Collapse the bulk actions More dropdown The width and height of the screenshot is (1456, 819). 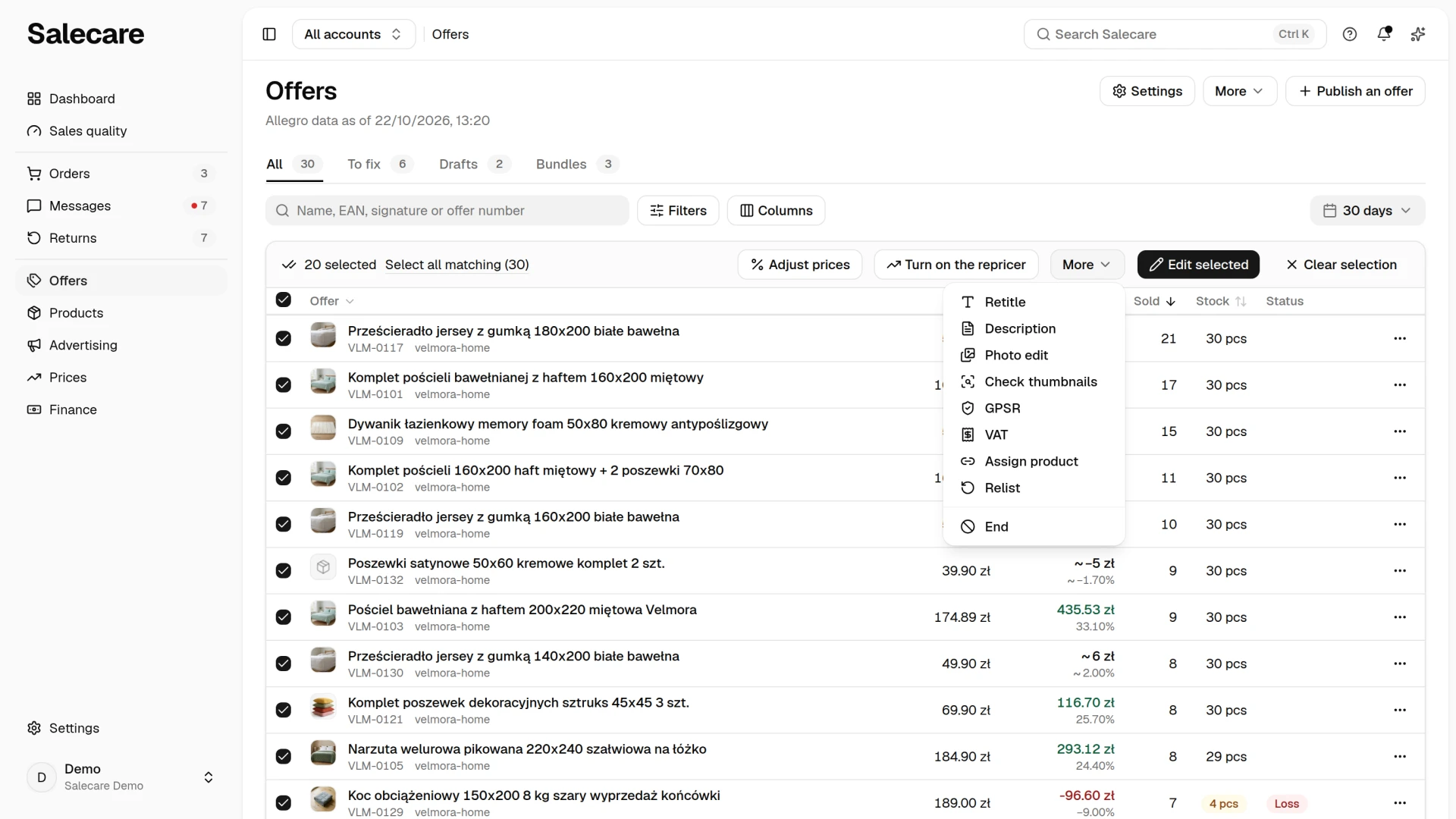pos(1087,265)
